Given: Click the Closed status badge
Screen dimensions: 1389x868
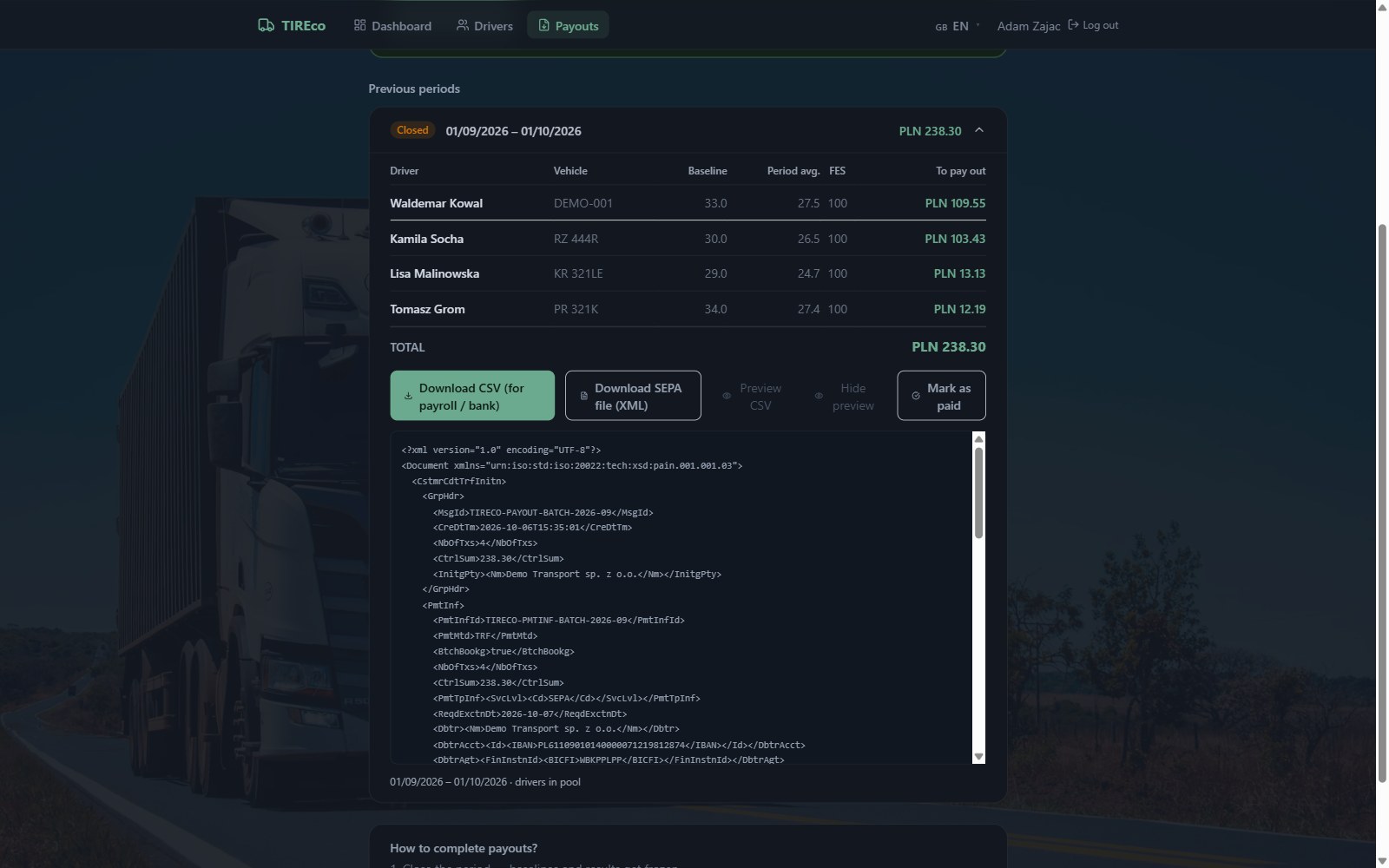Looking at the screenshot, I should 412,130.
